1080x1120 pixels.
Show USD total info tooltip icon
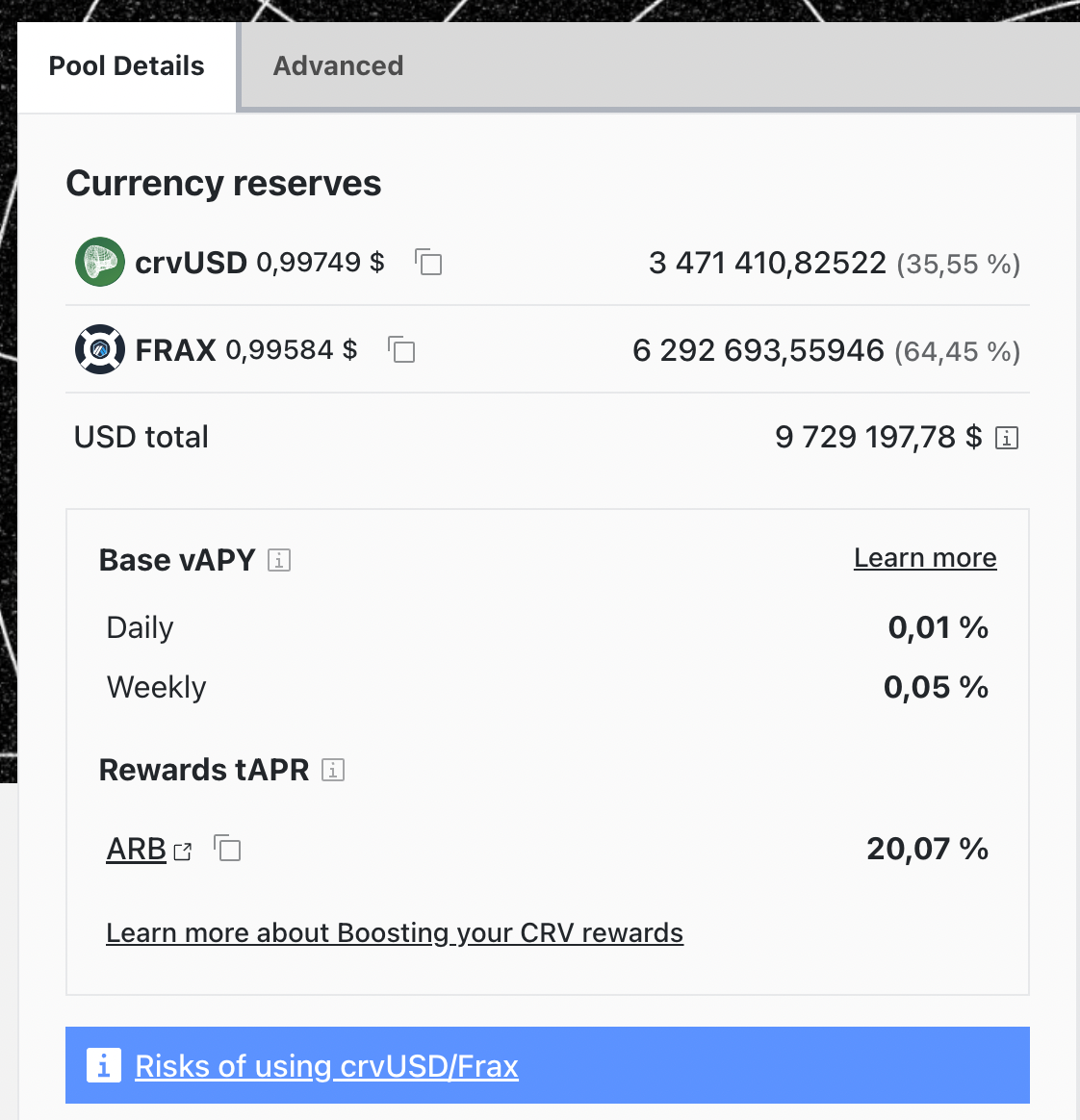click(x=1007, y=438)
